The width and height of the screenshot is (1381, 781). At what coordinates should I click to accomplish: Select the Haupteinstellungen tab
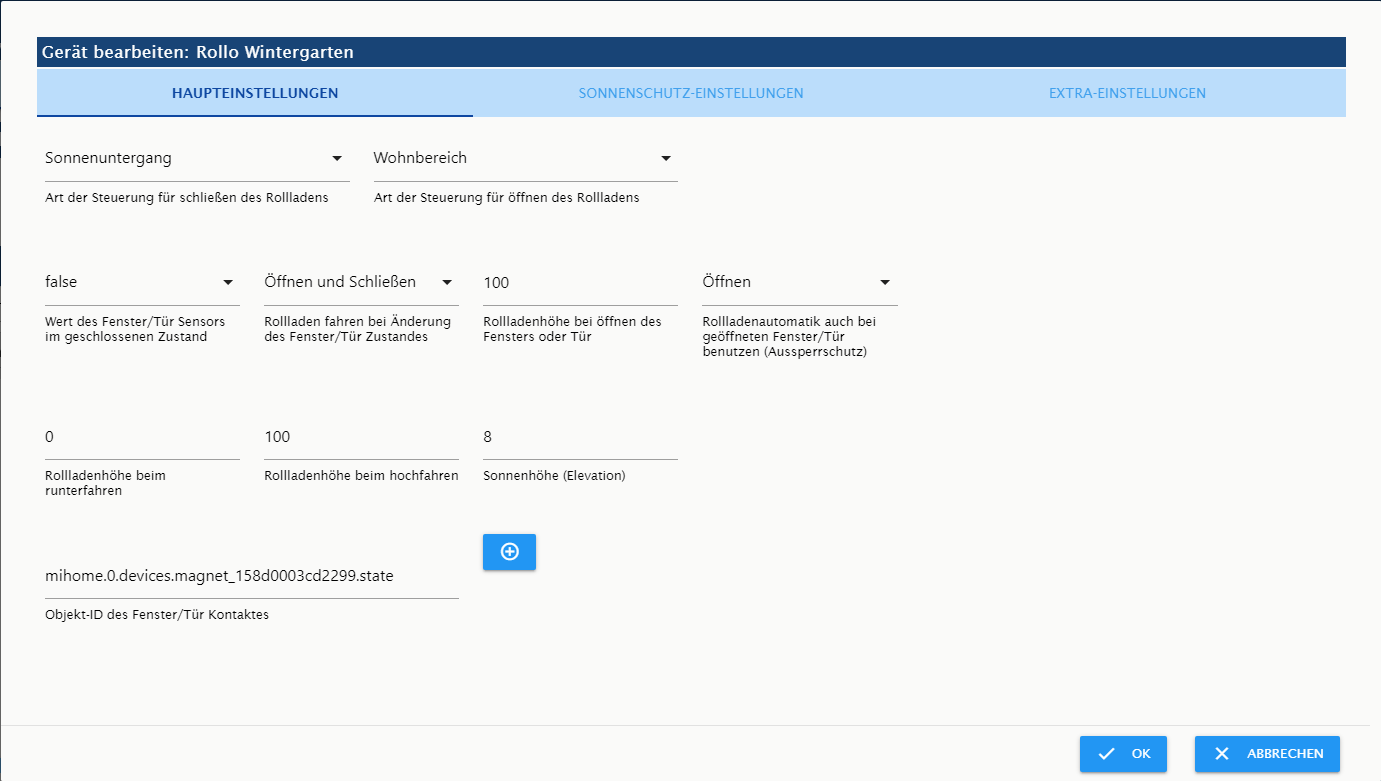click(x=255, y=93)
